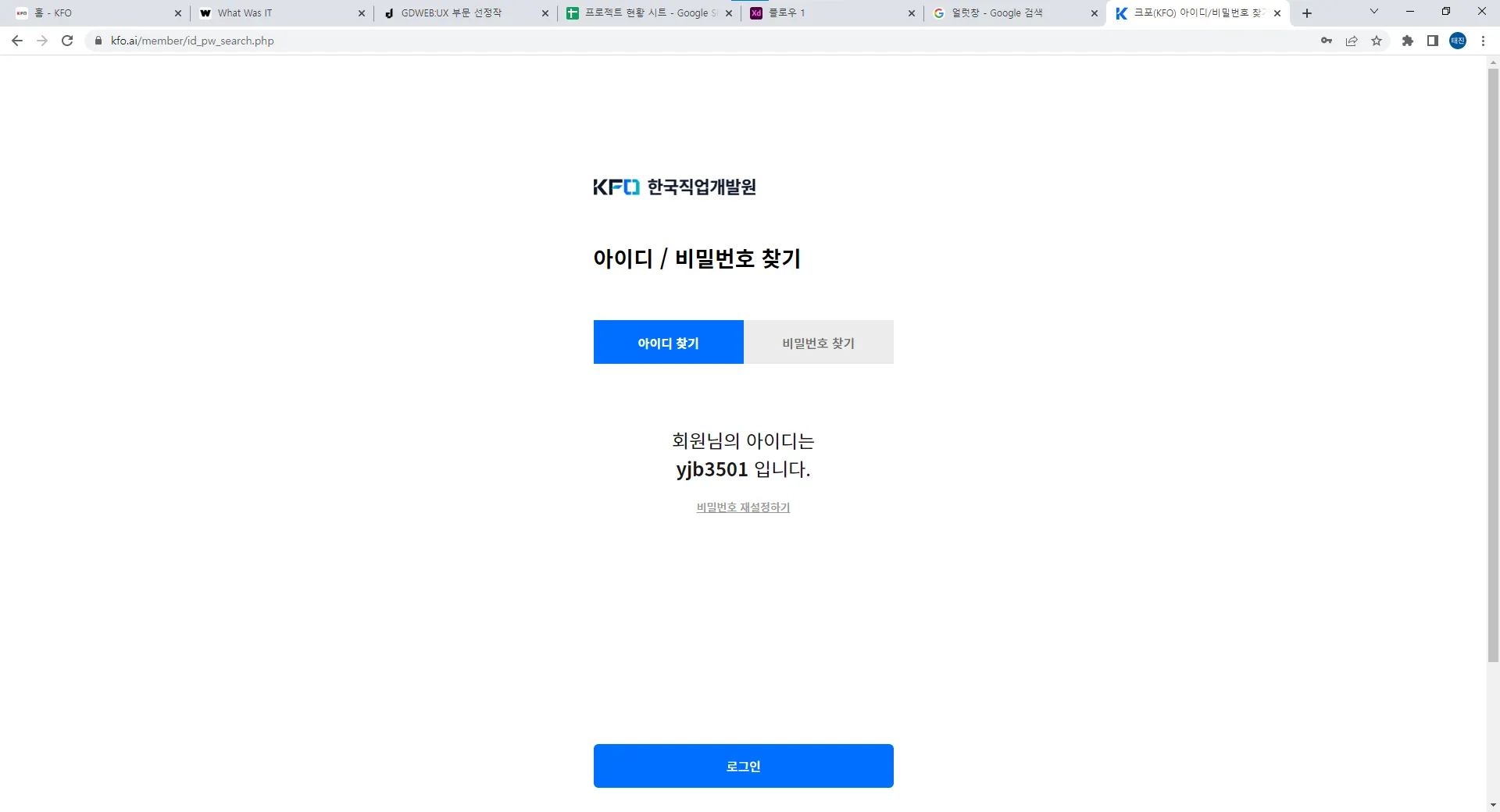Click the browser back arrow icon
The height and width of the screenshot is (812, 1500).
[x=17, y=41]
